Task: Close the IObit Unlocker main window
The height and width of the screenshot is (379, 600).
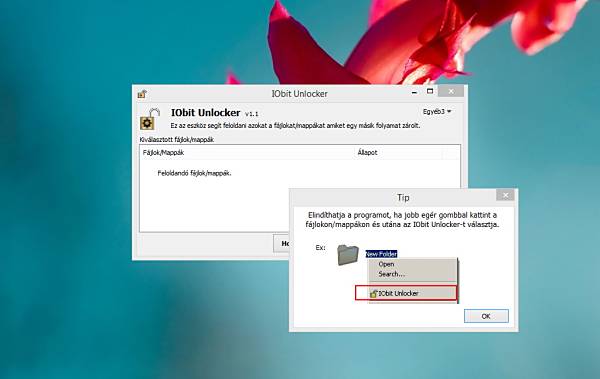Action: coord(451,91)
